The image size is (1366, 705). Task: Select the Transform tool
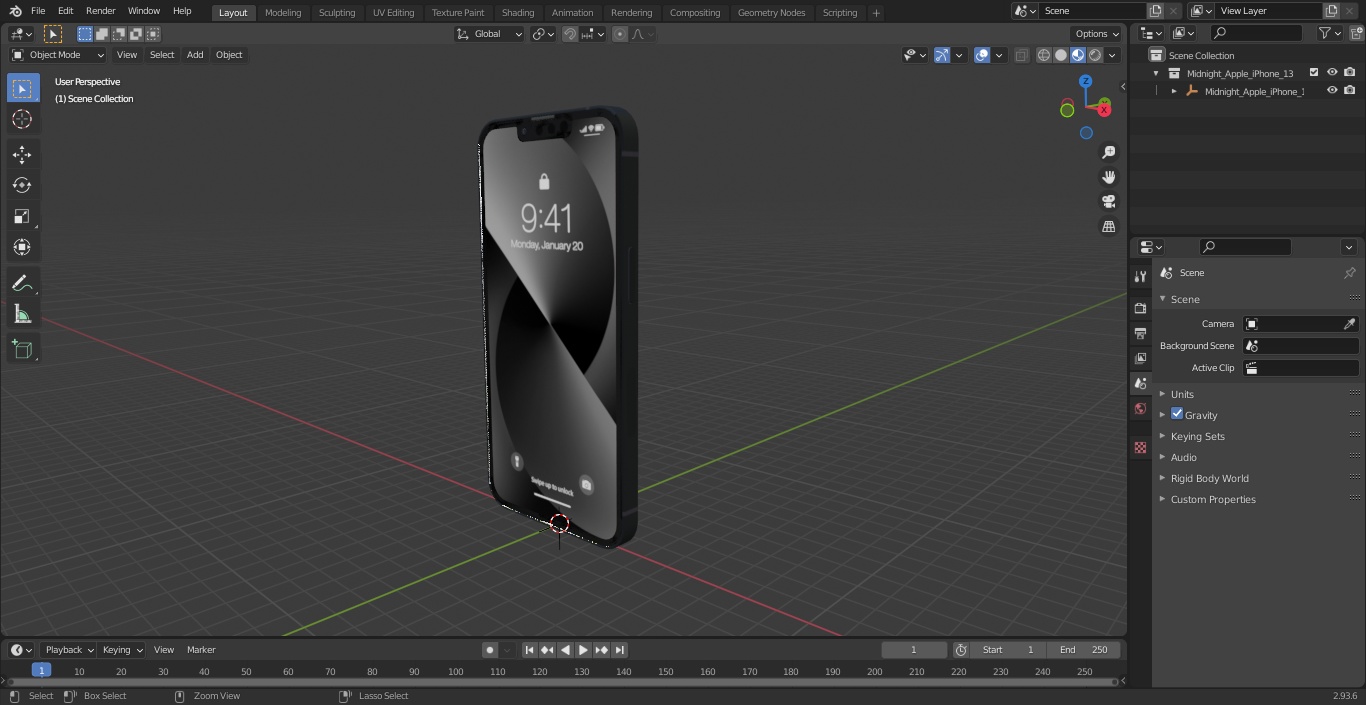[22, 247]
